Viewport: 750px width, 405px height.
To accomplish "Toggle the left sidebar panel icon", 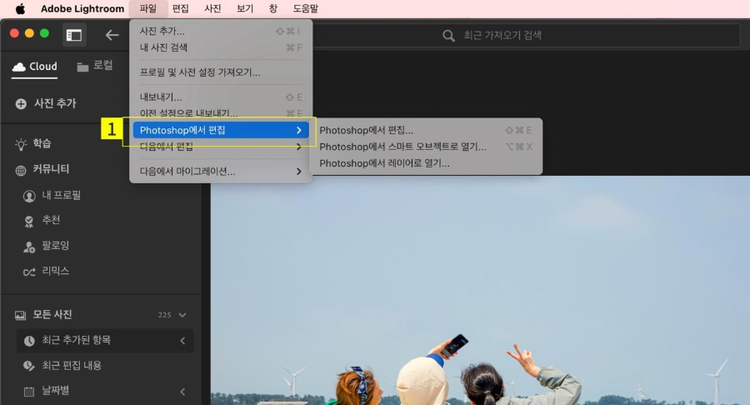I will (74, 35).
